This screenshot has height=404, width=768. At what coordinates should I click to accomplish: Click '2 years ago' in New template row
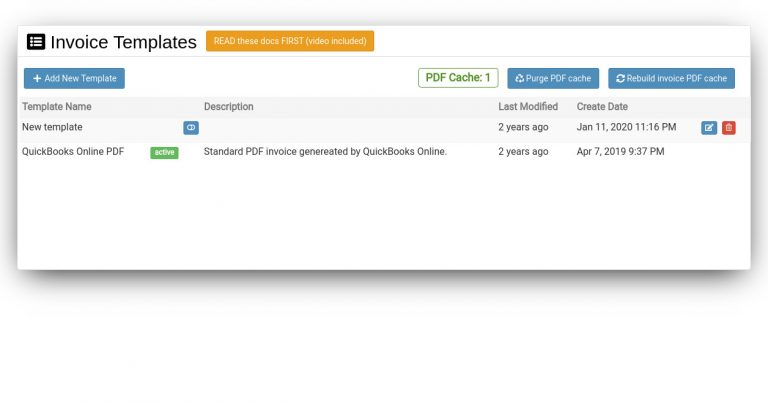coord(523,127)
